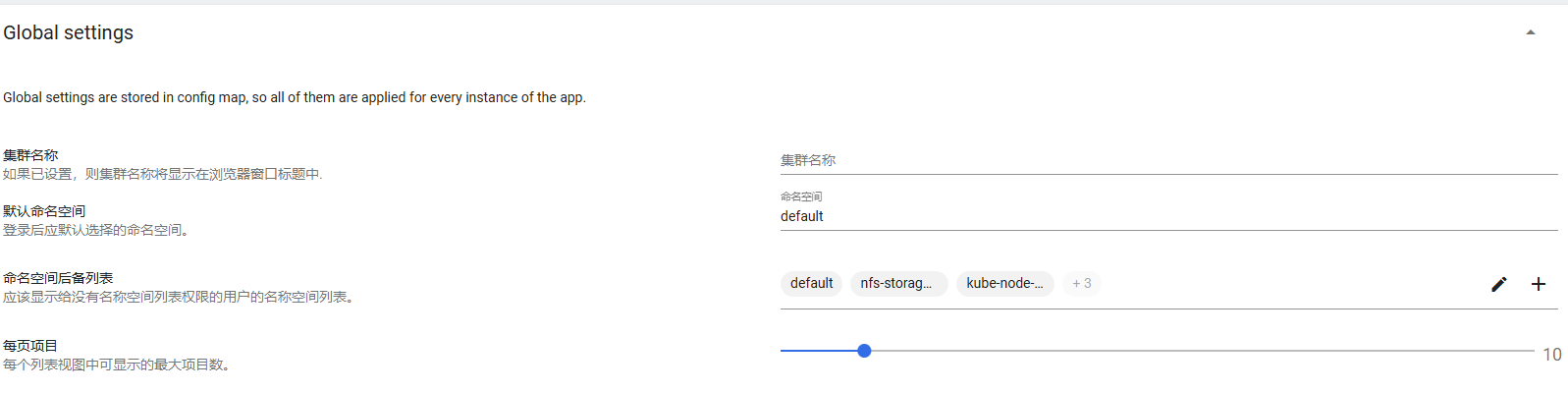Click the plus icon to add namespace
This screenshot has width=1568, height=393.
pos(1539,284)
